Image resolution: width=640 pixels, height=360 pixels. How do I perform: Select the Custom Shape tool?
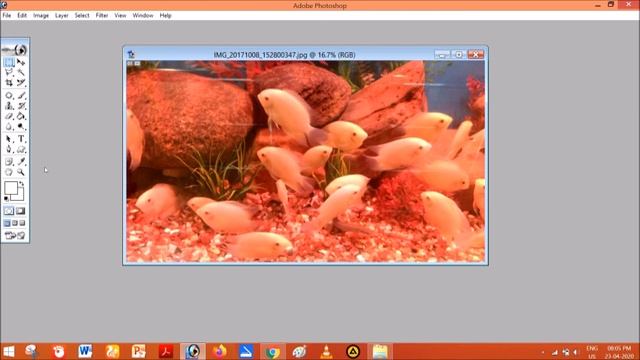pyautogui.click(x=21, y=149)
